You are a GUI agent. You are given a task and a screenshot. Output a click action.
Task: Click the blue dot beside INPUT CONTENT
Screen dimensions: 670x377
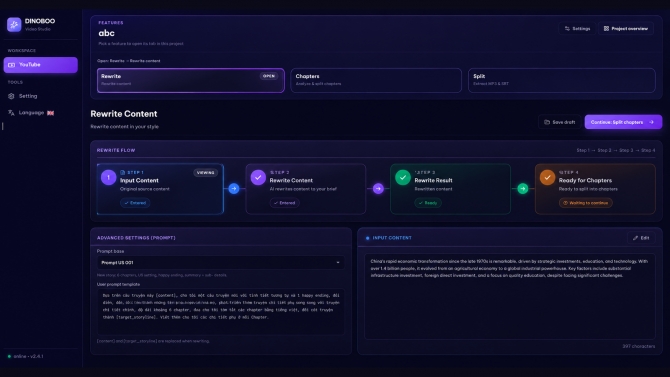367,238
